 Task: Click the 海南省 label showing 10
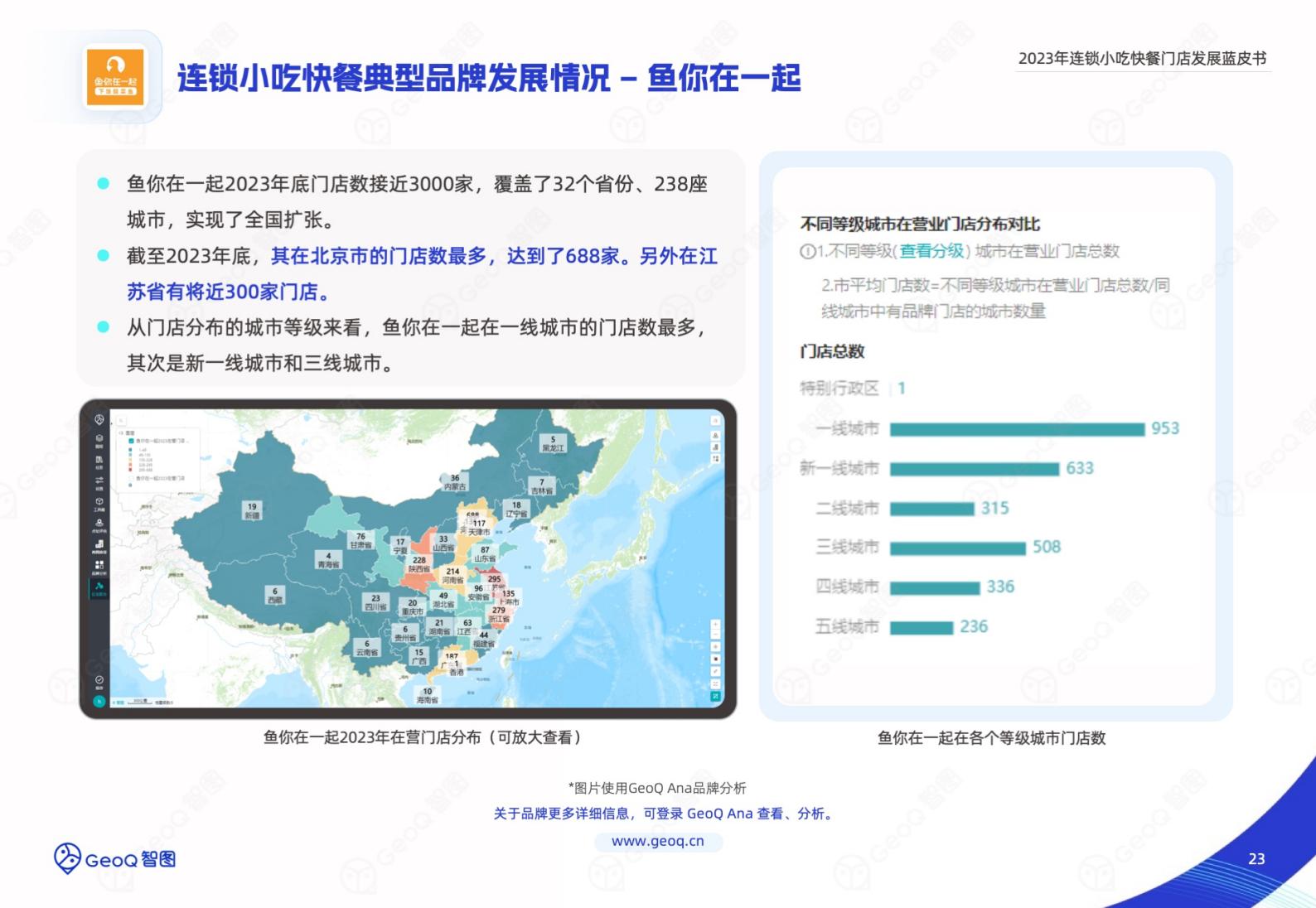427,696
